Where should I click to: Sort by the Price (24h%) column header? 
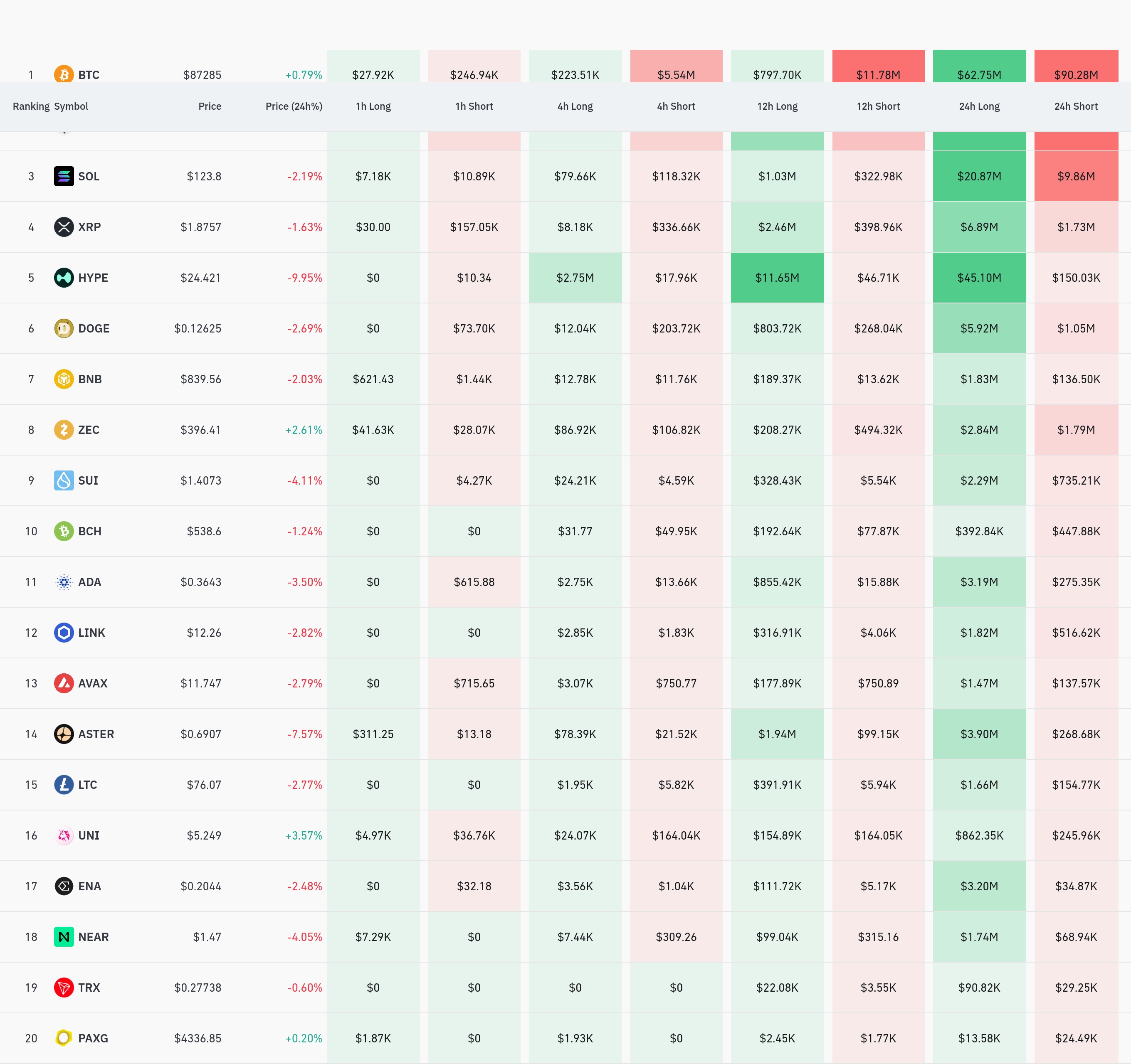(x=294, y=106)
